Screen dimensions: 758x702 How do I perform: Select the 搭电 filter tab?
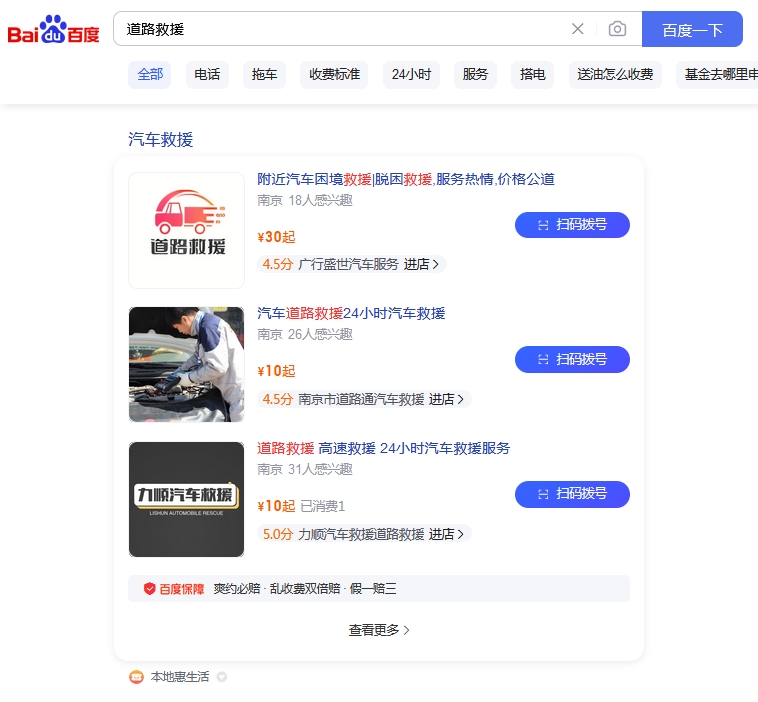coord(532,74)
